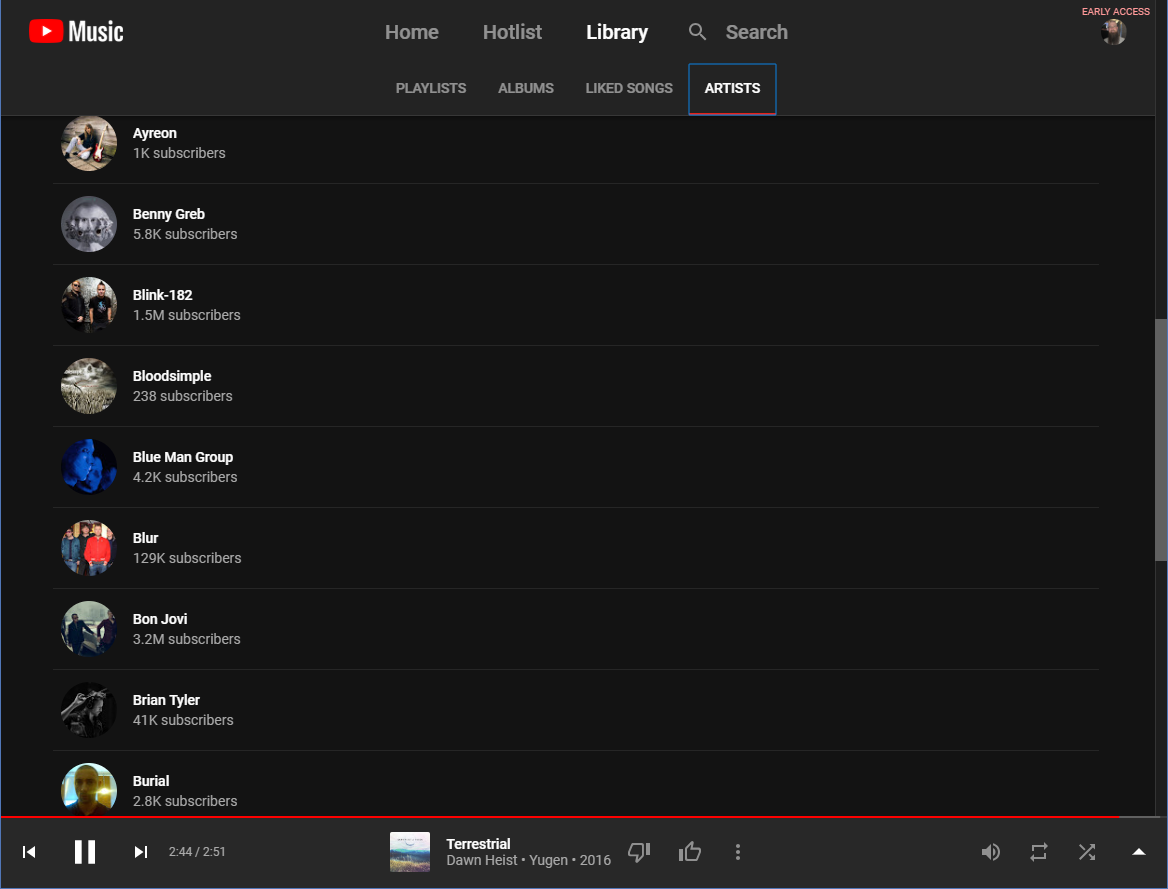The image size is (1168, 889).
Task: Click the '1.5M subscribers' text
Action: pyautogui.click(x=186, y=315)
